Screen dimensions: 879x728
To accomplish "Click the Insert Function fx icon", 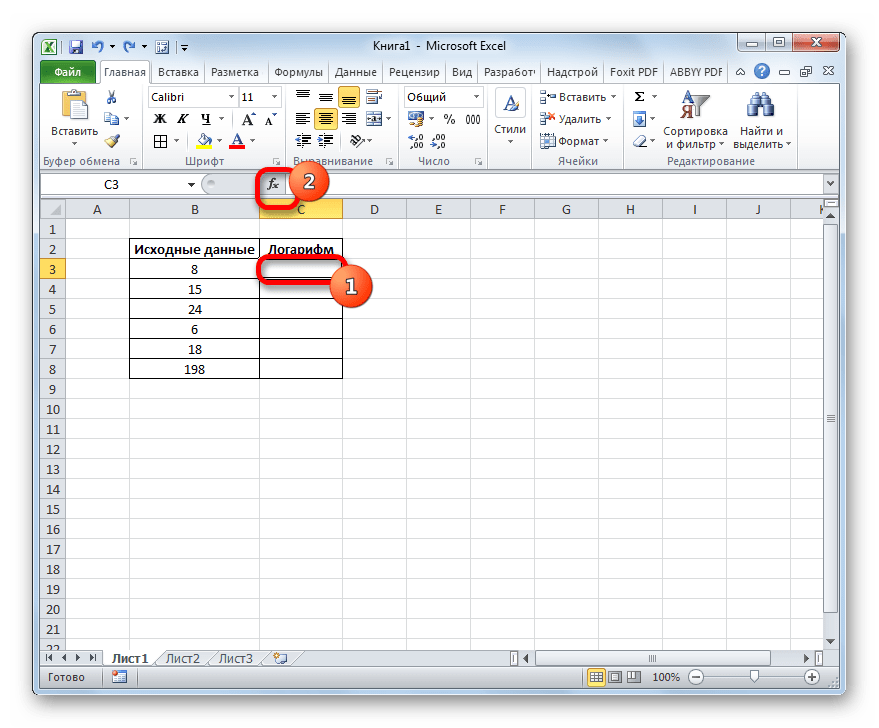I will coord(273,184).
